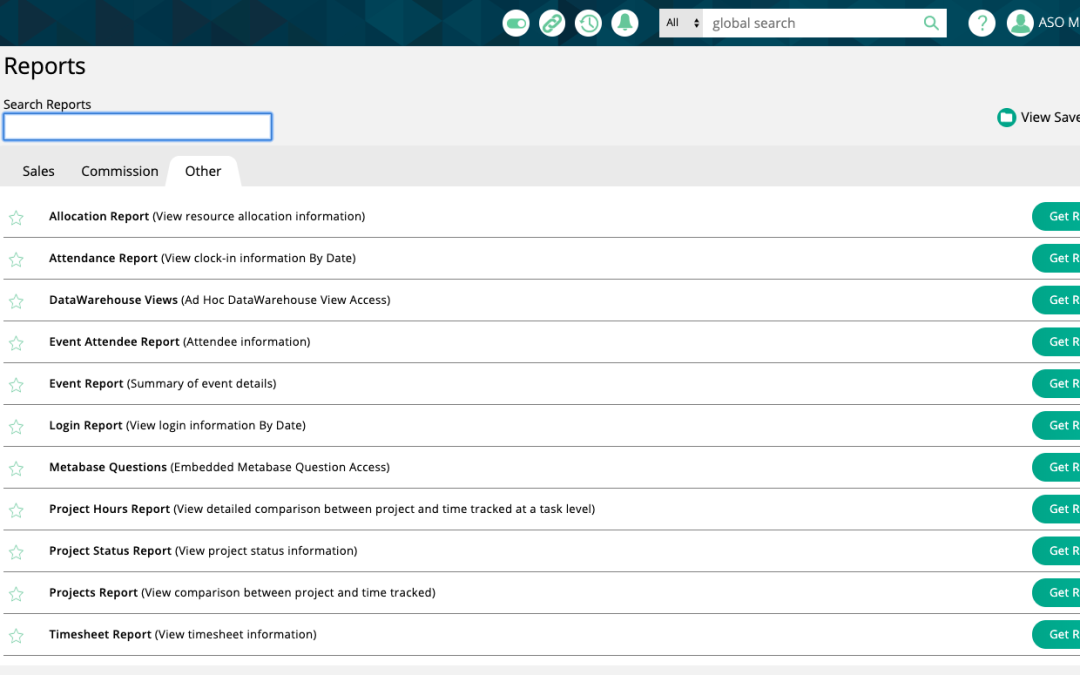Focus the Search Reports input field
The height and width of the screenshot is (675, 1080).
(x=138, y=127)
